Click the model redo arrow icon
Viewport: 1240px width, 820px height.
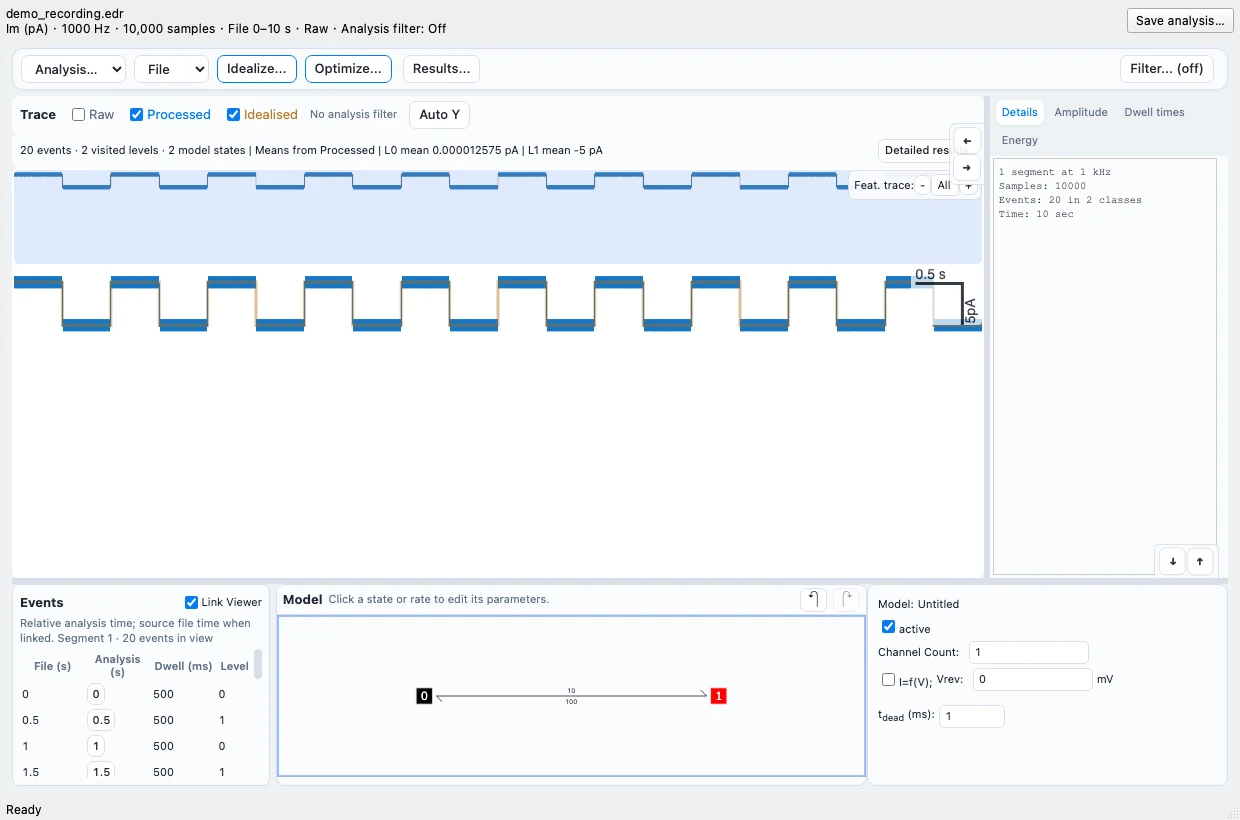click(847, 599)
